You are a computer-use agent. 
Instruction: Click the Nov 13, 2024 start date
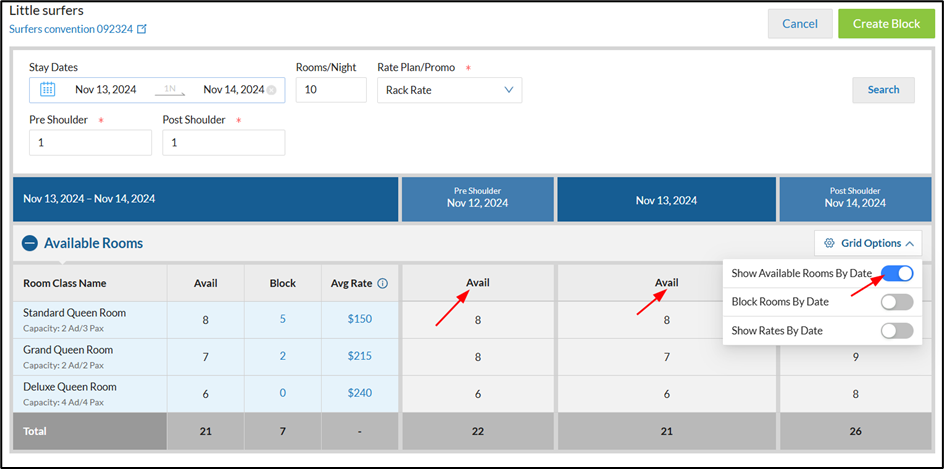coord(106,90)
